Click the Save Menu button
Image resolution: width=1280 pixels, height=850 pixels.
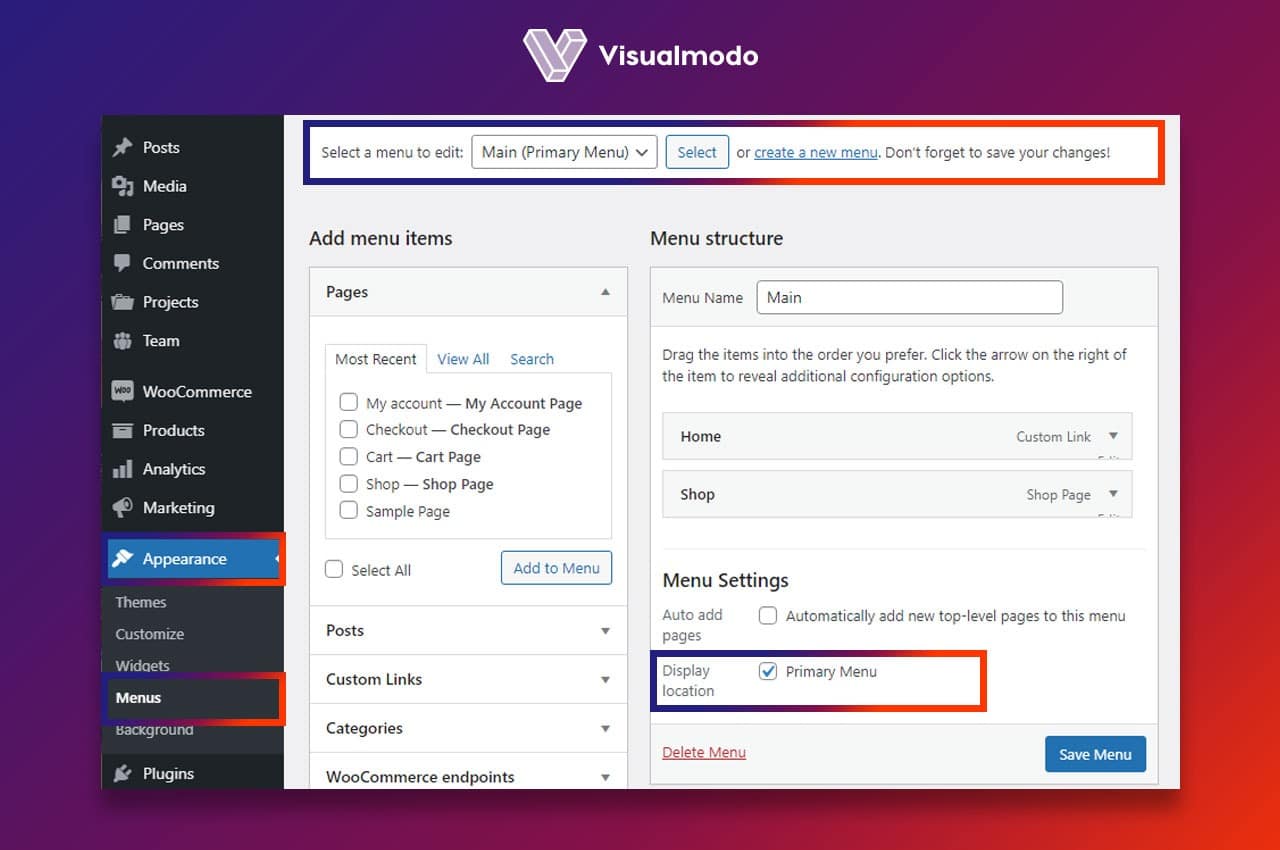point(1095,754)
